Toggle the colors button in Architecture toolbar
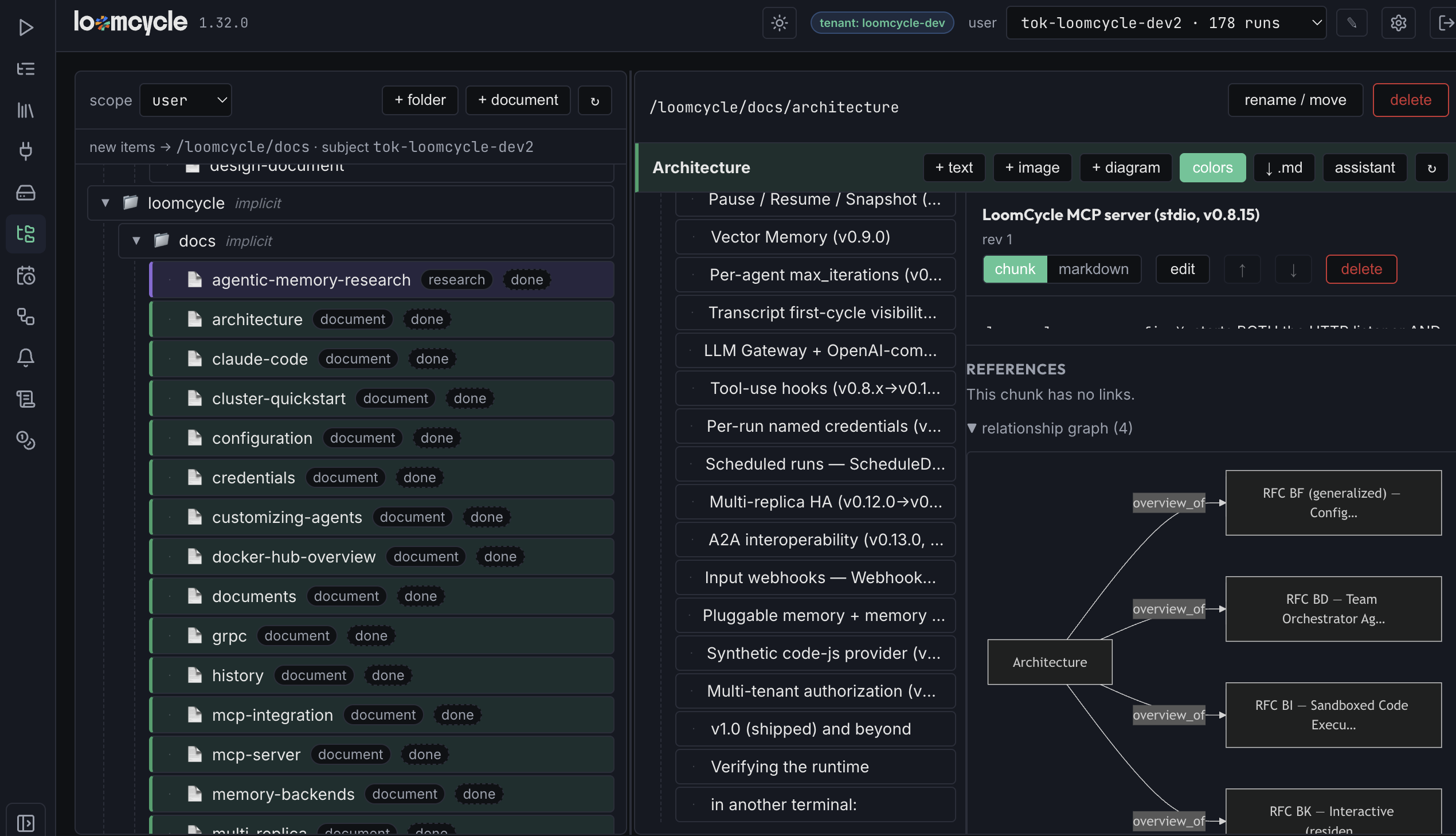1456x836 pixels. point(1212,167)
